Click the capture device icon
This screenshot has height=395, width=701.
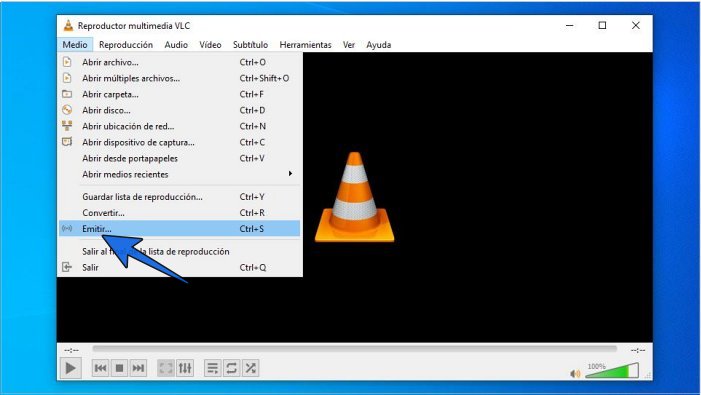click(67, 142)
